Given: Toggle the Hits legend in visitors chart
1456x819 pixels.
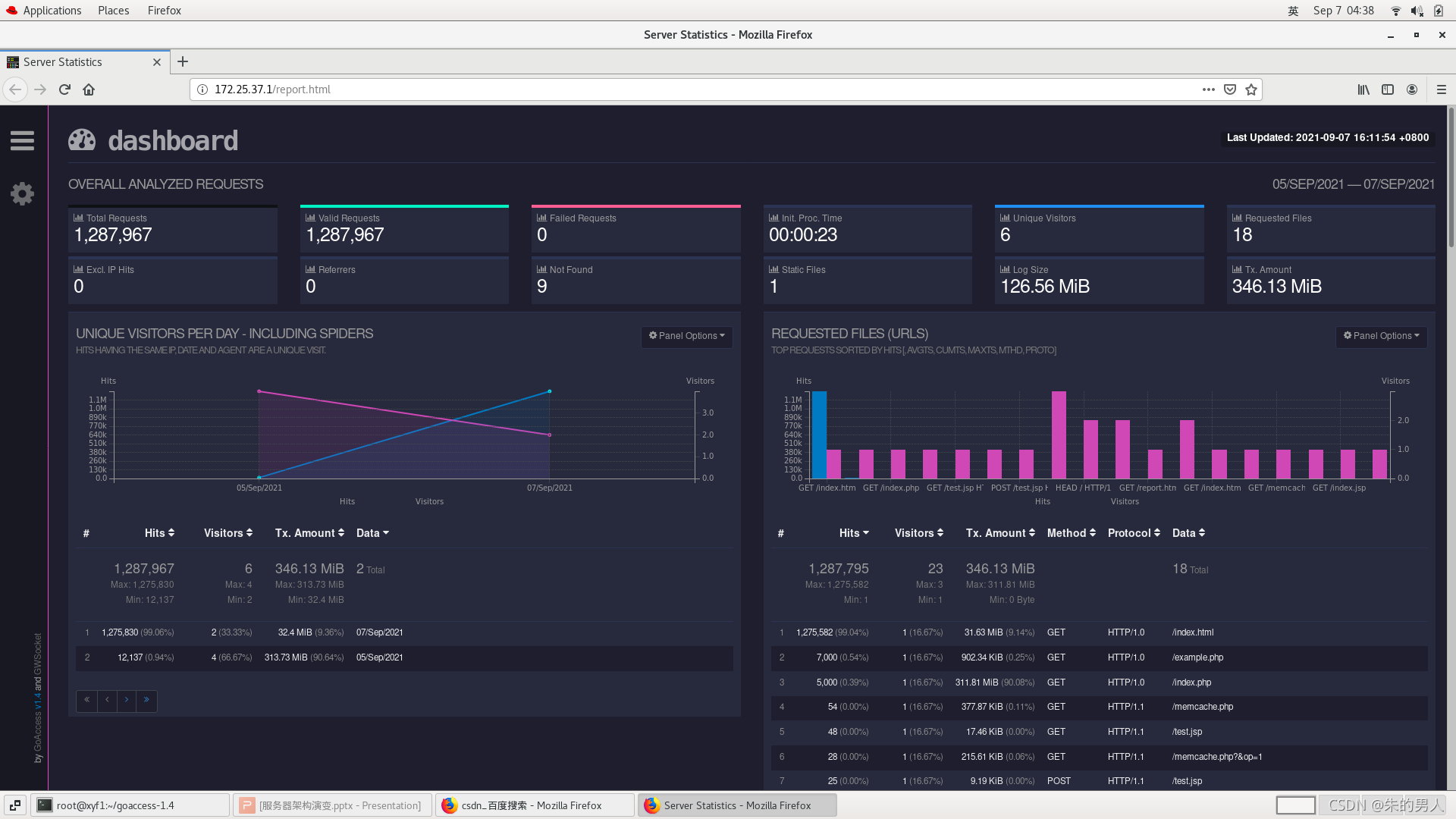Looking at the screenshot, I should (x=347, y=501).
